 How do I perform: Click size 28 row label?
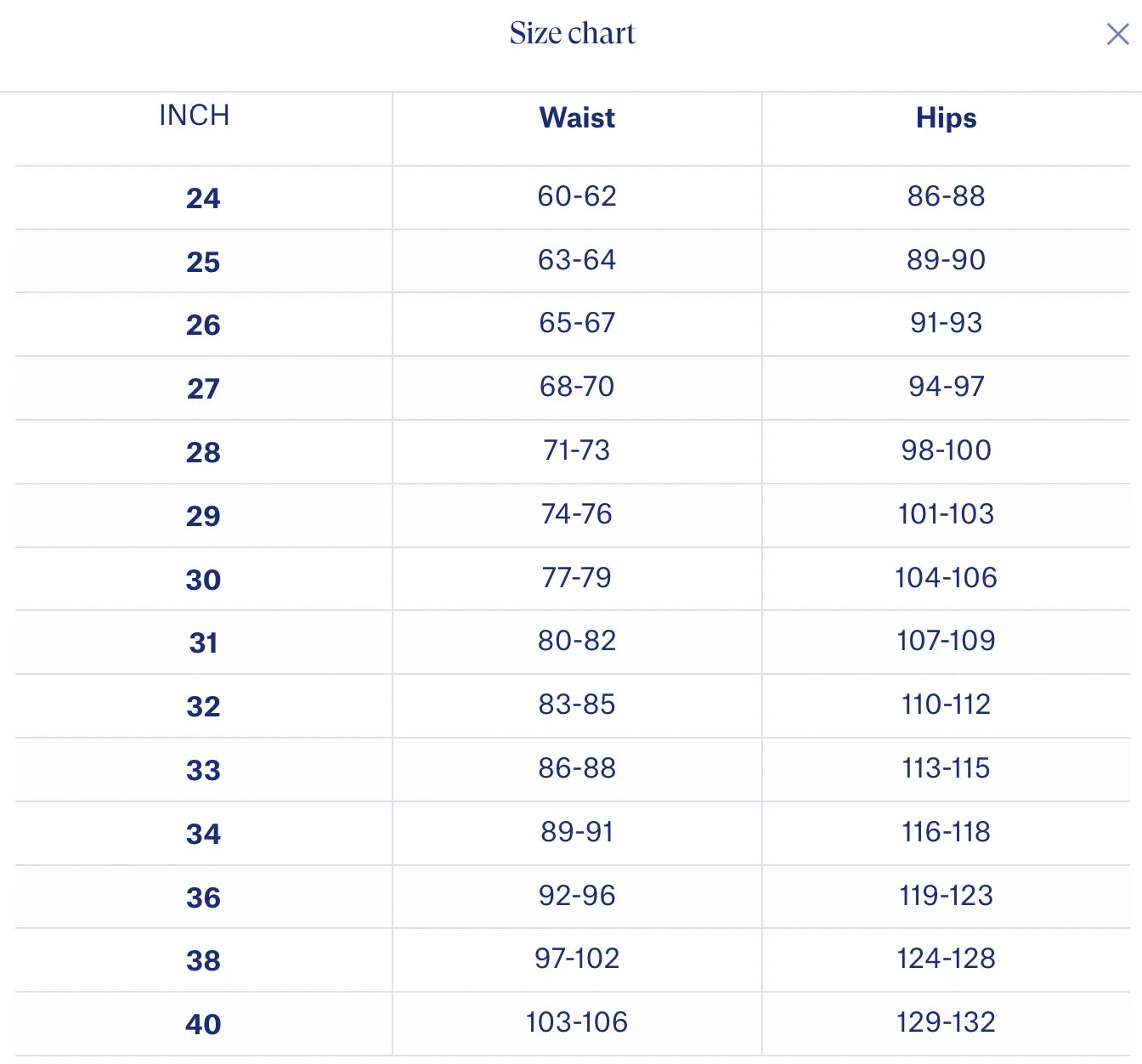[x=203, y=452]
